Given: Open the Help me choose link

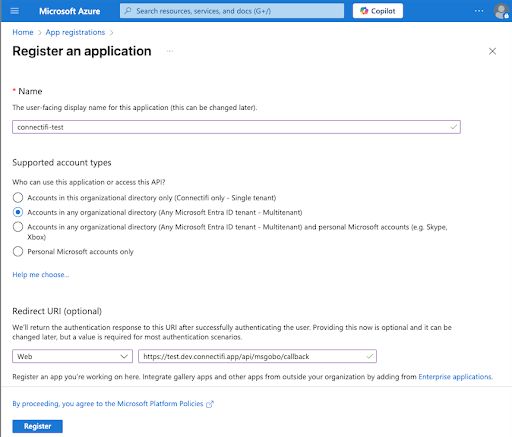Looking at the screenshot, I should tap(41, 275).
